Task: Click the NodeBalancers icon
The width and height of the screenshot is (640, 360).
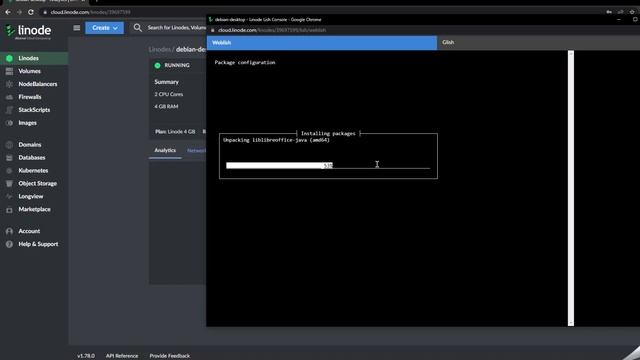Action: 9,84
